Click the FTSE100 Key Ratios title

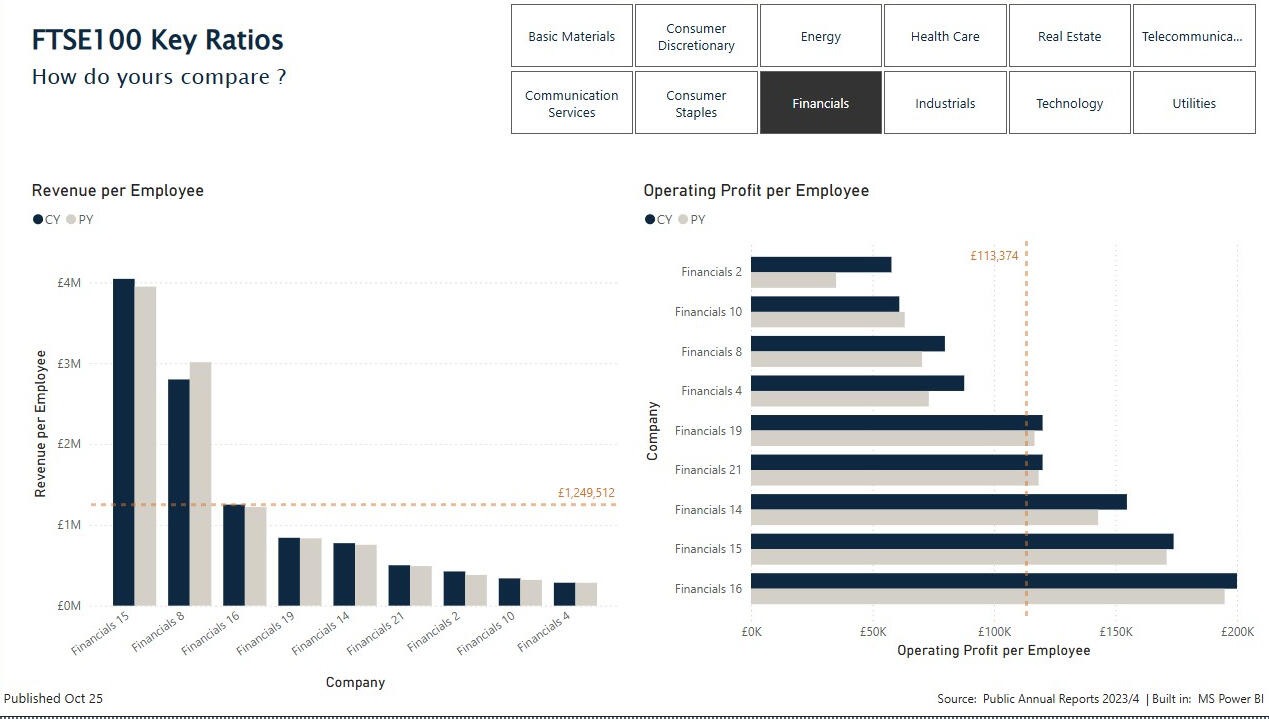157,41
